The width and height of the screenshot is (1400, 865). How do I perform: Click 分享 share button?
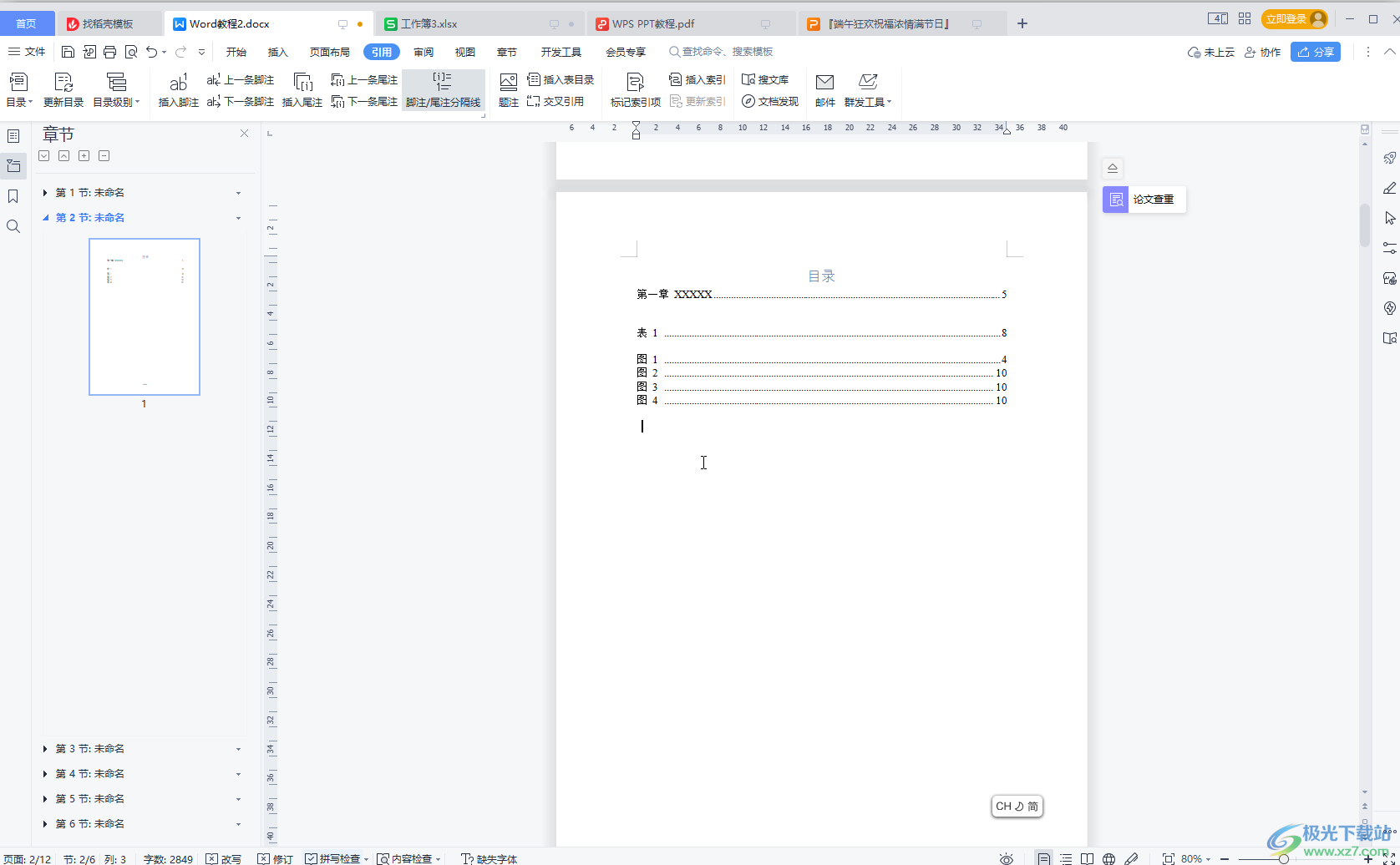pos(1316,52)
